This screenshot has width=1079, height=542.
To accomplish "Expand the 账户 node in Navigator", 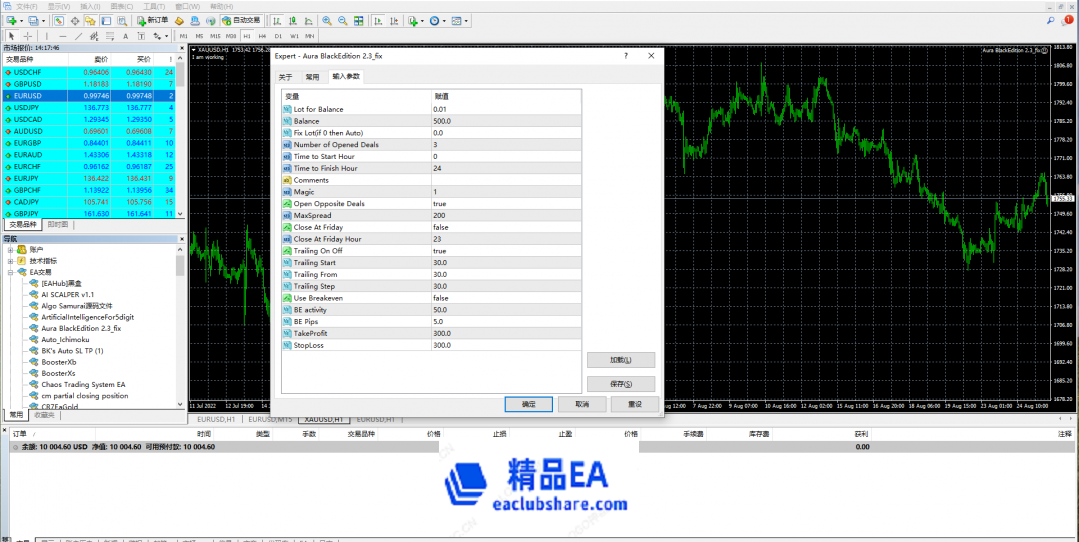I will tap(10, 249).
